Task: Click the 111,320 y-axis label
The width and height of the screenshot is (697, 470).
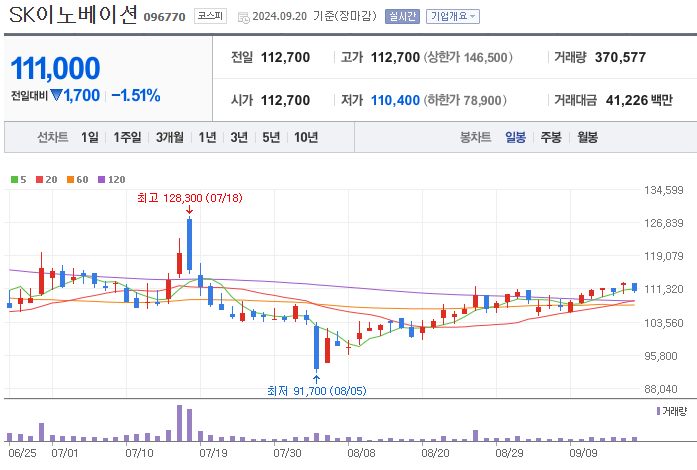Action: click(664, 289)
